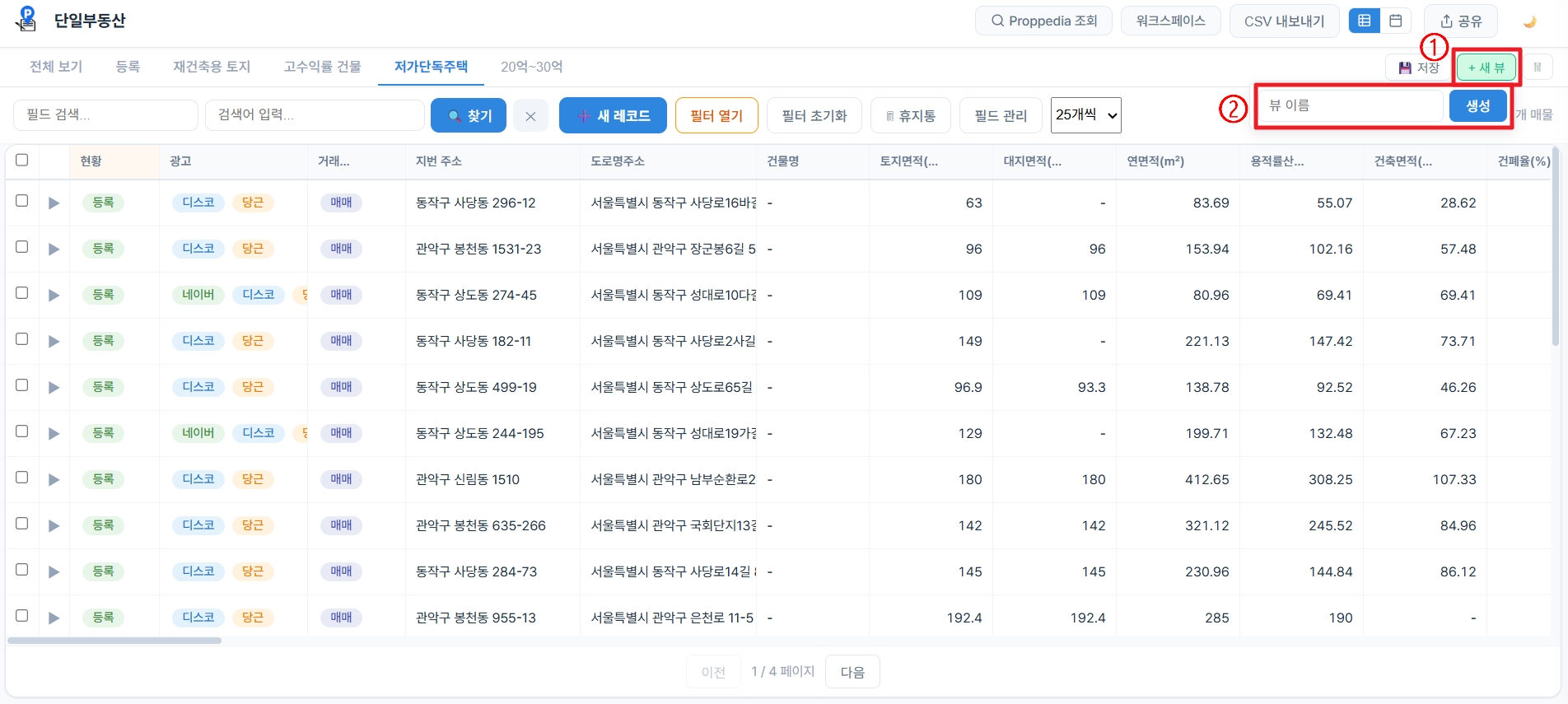The height and width of the screenshot is (704, 1568).
Task: Click 찾기 search button
Action: [469, 116]
